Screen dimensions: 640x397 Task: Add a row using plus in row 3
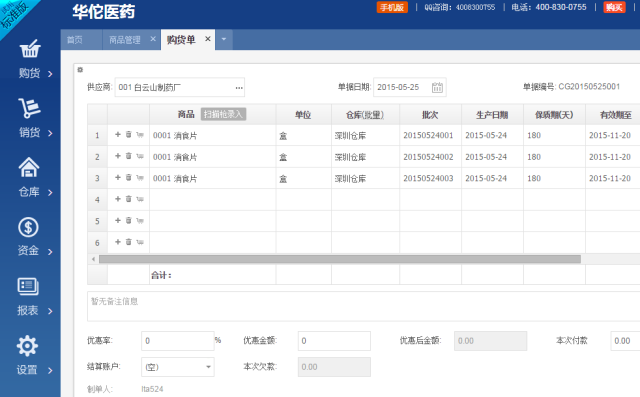(x=118, y=177)
